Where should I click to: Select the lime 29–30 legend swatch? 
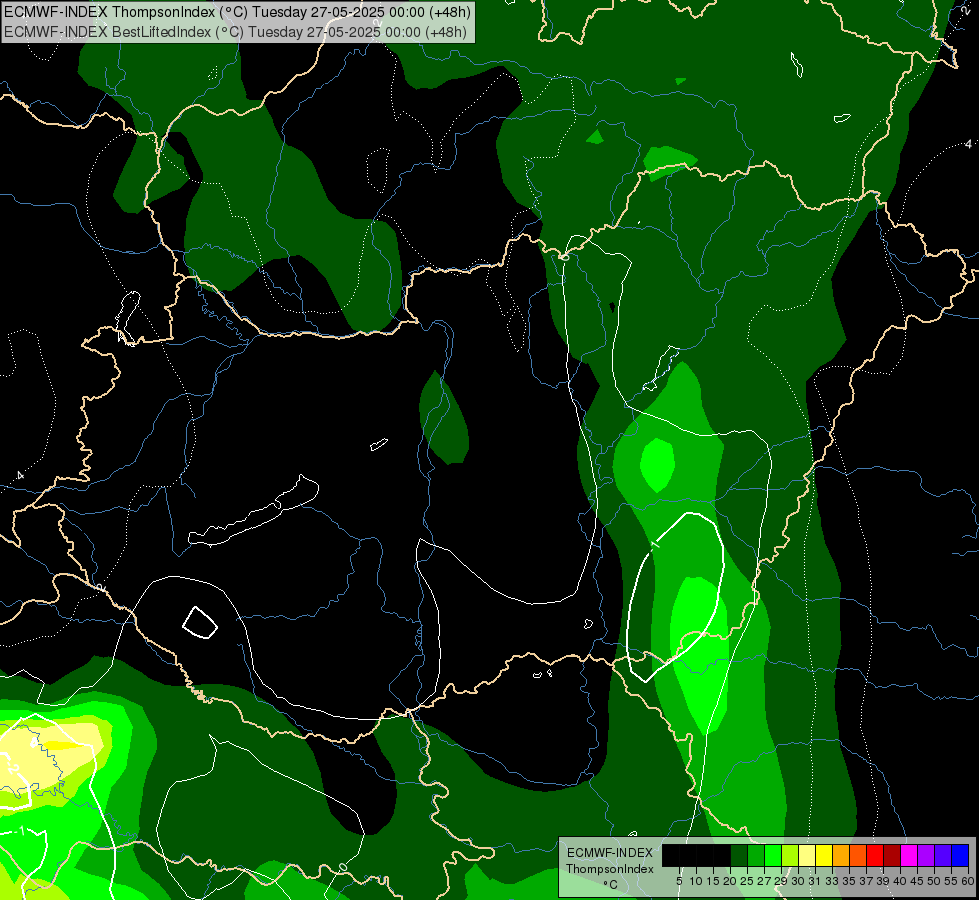point(790,855)
